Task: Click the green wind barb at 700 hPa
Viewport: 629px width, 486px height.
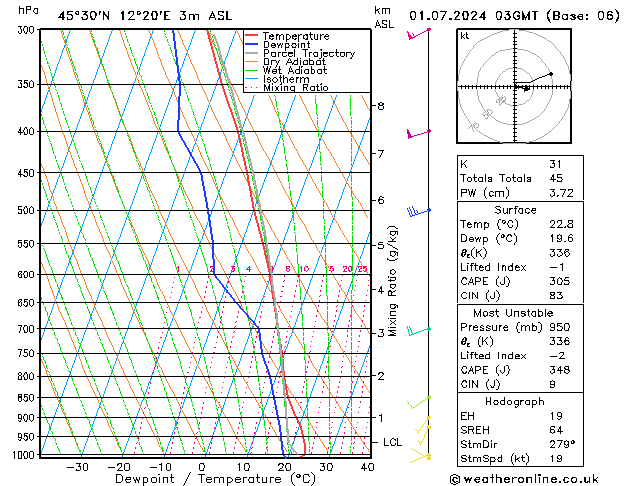Action: point(419,331)
